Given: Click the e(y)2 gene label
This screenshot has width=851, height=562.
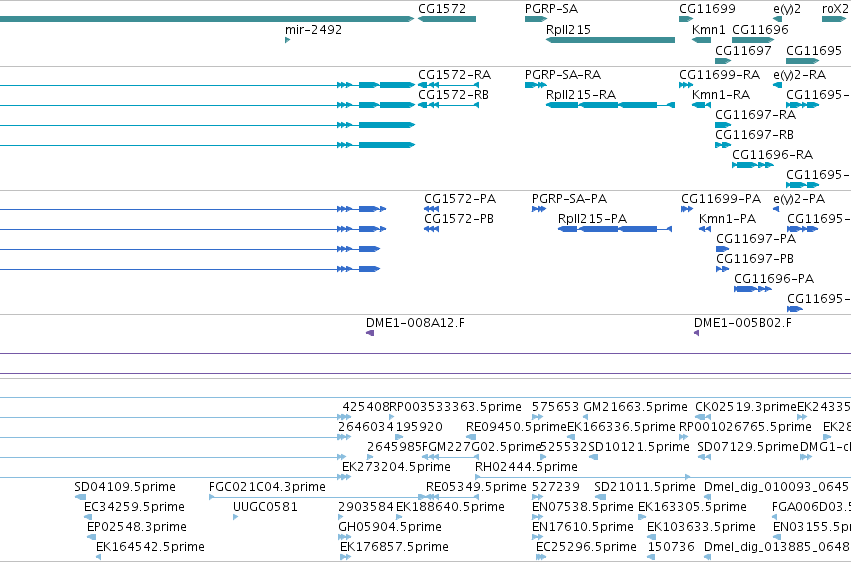Looking at the screenshot, I should [x=786, y=9].
